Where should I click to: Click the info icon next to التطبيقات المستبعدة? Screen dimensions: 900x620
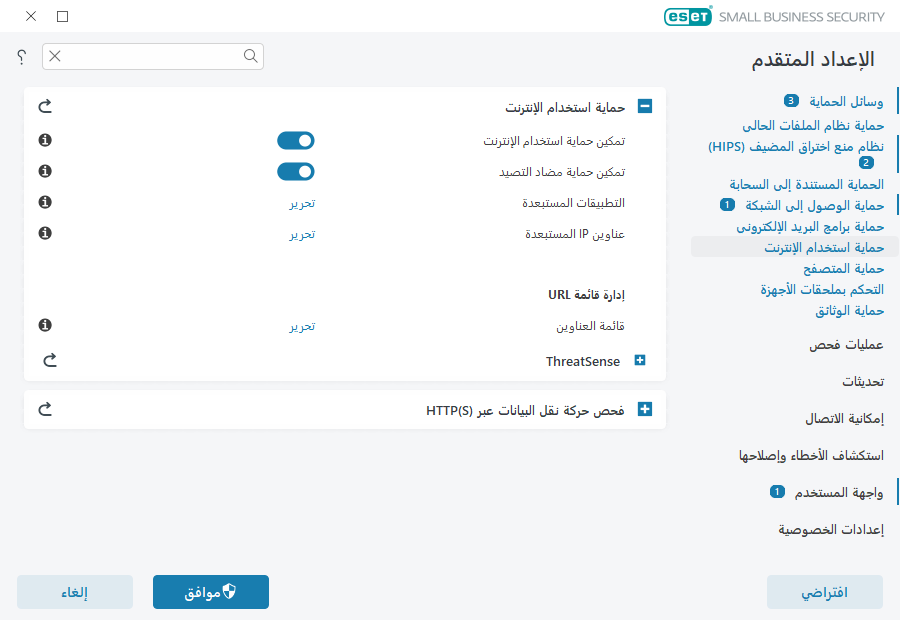coord(43,202)
